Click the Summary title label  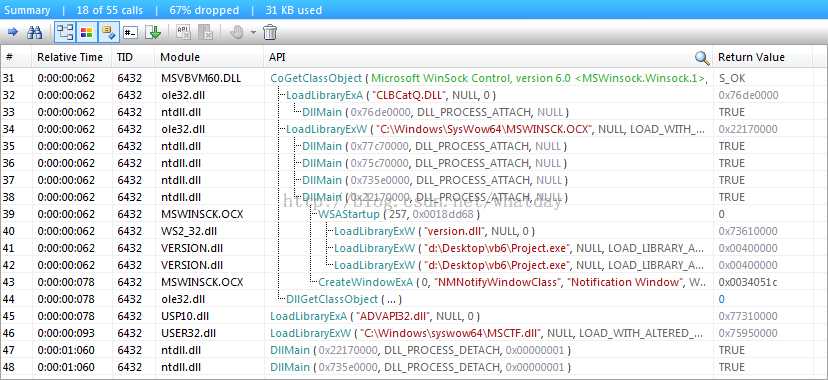click(27, 10)
